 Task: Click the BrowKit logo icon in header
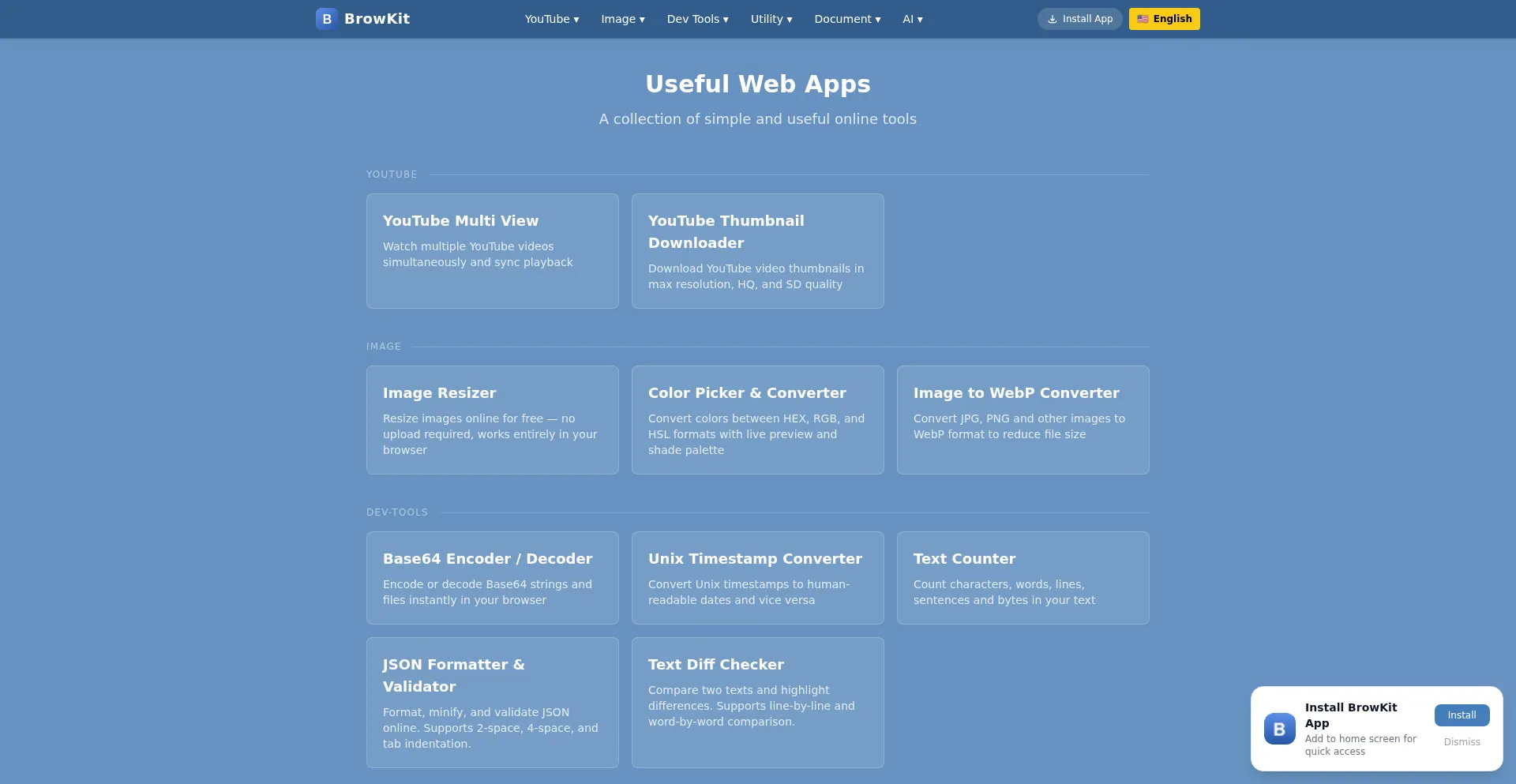coord(327,19)
